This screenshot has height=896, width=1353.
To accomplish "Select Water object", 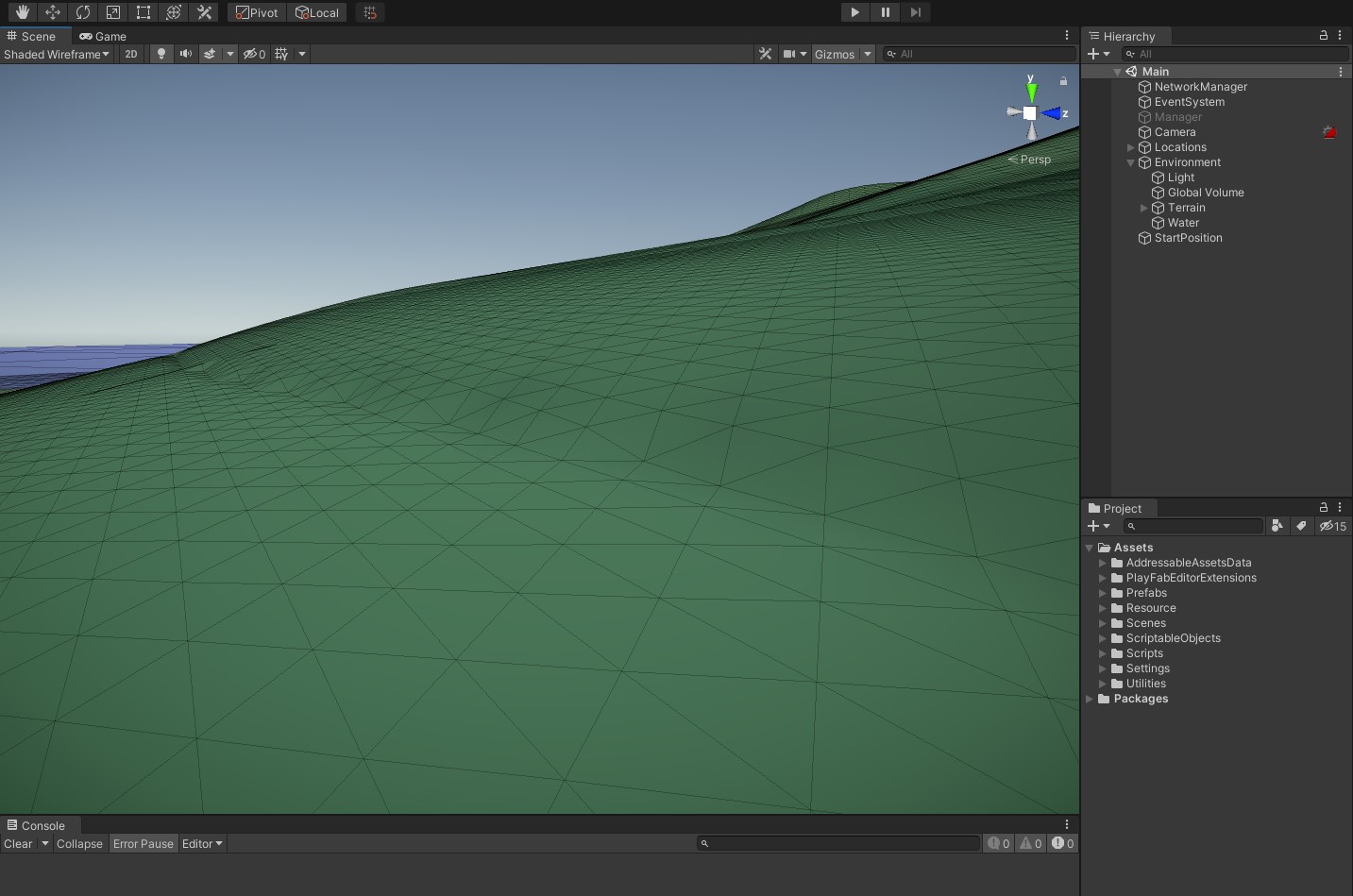I will (1182, 223).
